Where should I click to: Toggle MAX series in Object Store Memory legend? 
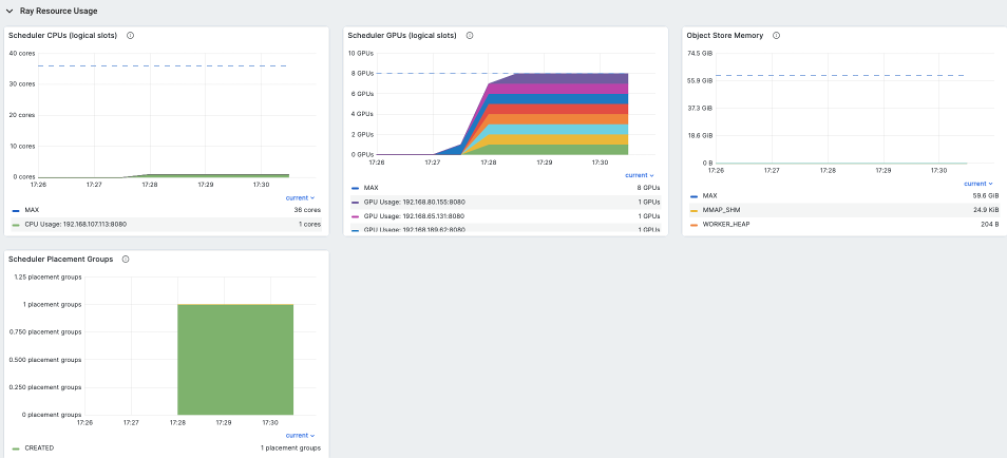pyautogui.click(x=710, y=195)
